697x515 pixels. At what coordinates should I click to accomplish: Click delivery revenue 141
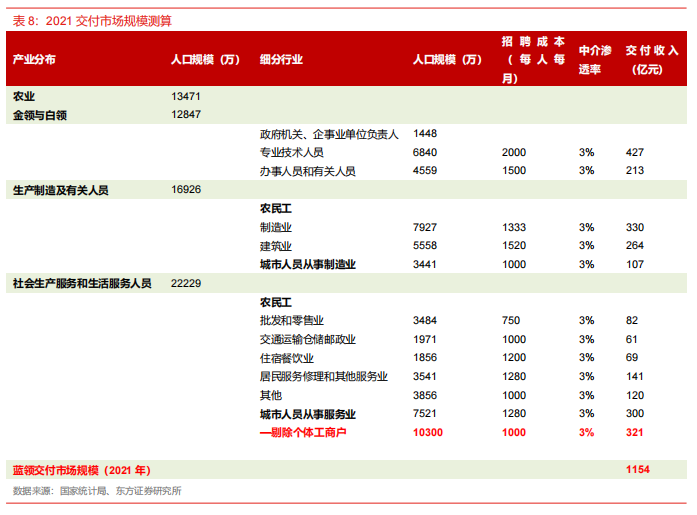[x=635, y=377]
